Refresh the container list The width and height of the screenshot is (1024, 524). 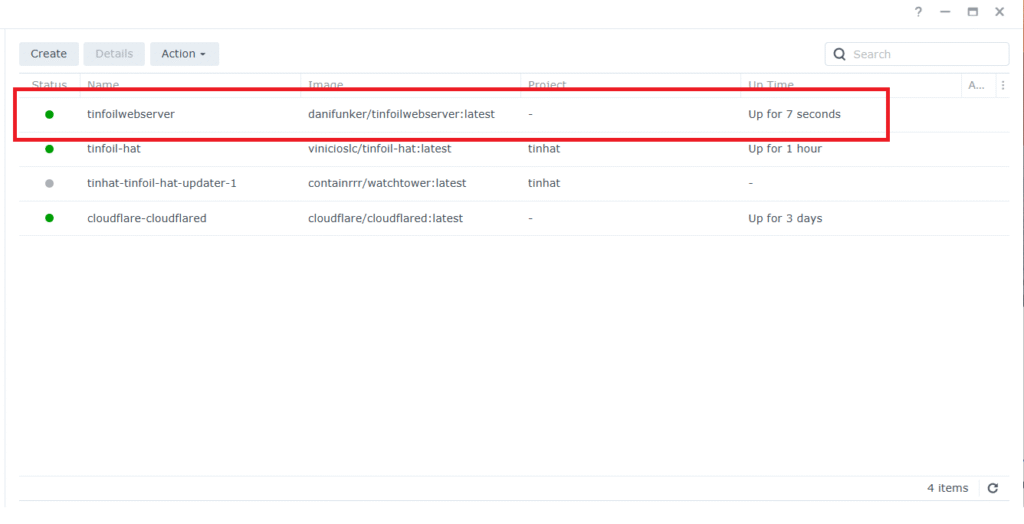pos(992,488)
